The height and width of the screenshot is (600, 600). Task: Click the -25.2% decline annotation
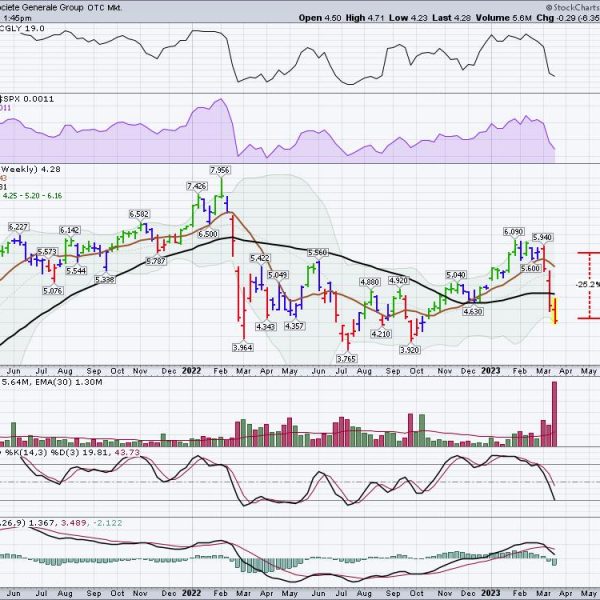[x=588, y=284]
